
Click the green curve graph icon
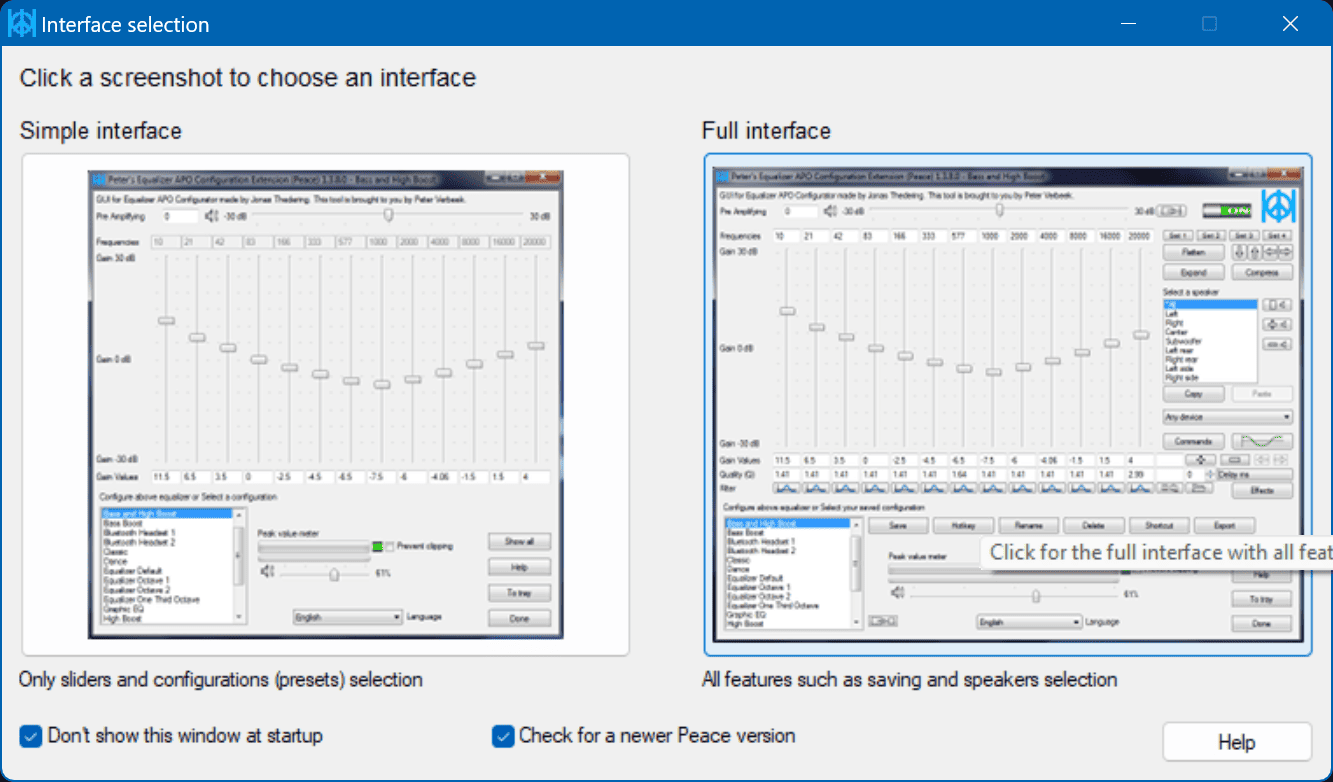(x=1261, y=441)
